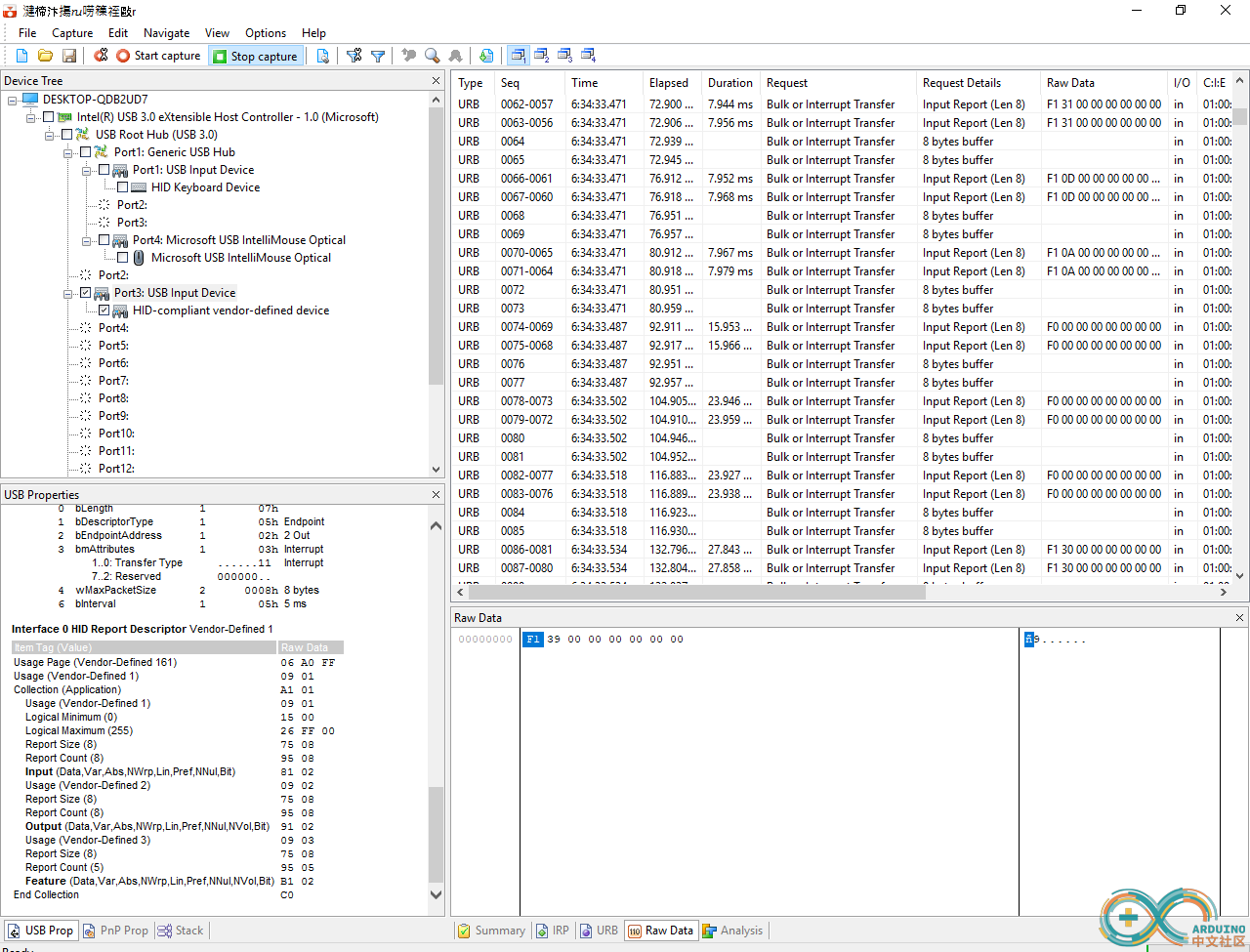Collapse the Port1: Generic USB Hub node
Viewport: 1250px width, 952px height.
click(68, 152)
